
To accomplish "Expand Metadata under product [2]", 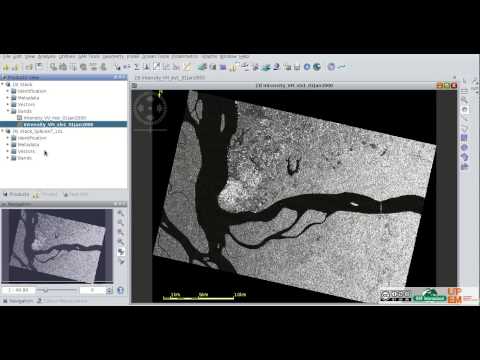I will click(8, 145).
